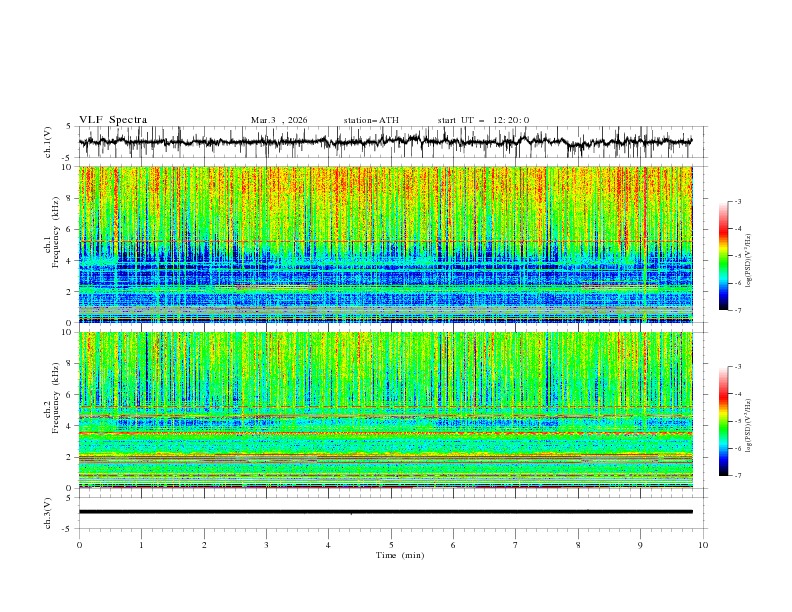Click time axis tick label '2'
The width and height of the screenshot is (792, 612).
coord(204,545)
